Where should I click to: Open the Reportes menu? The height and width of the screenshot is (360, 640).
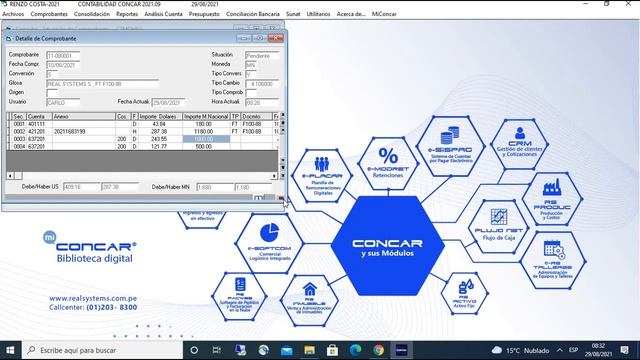[127, 14]
